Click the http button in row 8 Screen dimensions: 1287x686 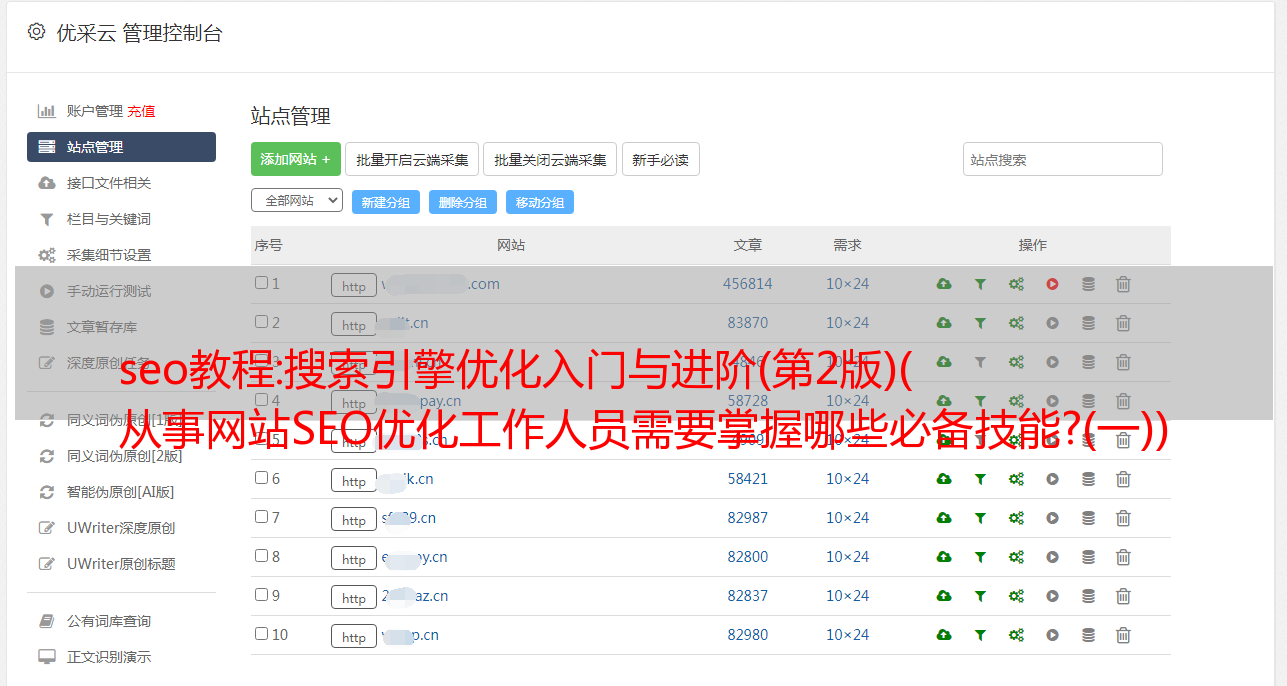pos(354,558)
